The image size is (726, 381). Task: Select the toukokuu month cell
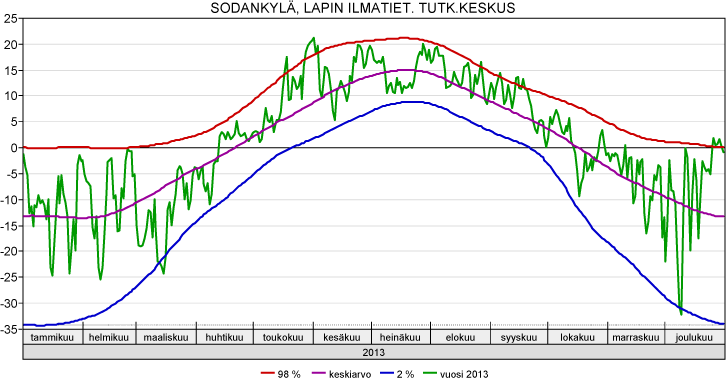coord(283,337)
